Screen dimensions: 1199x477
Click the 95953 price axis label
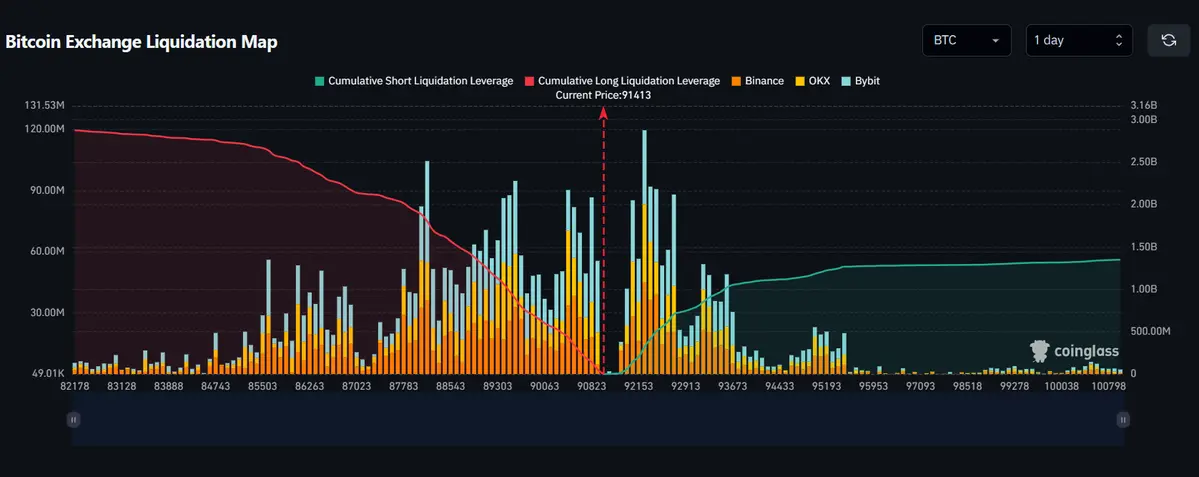(x=873, y=387)
